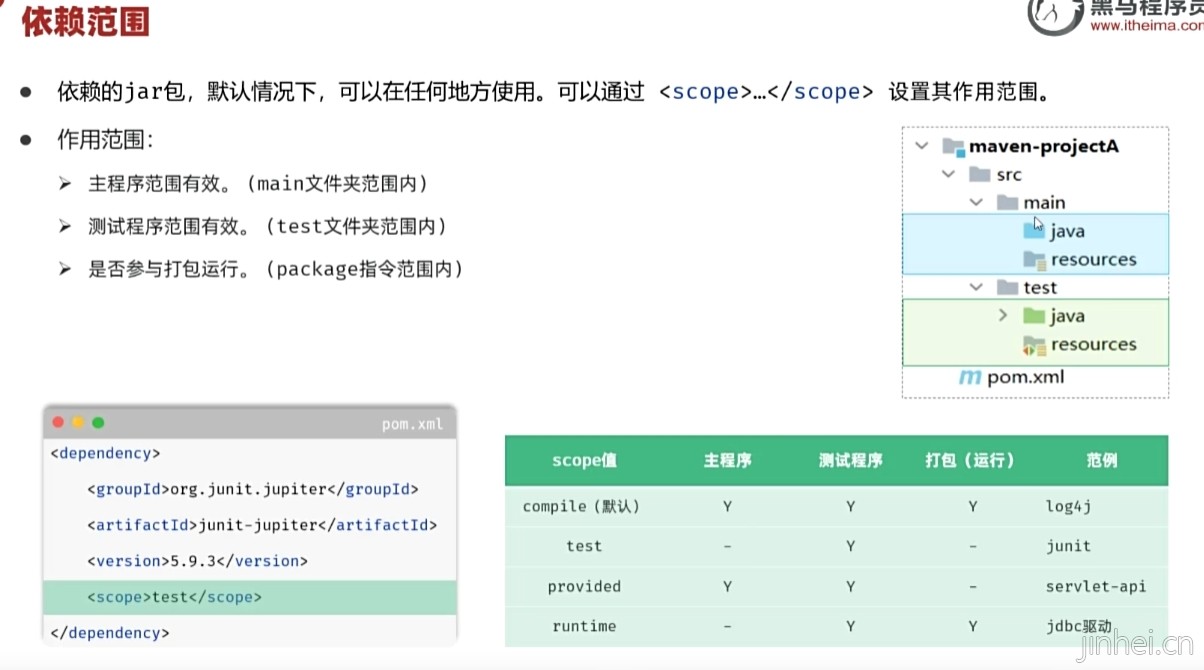Click the 测试程序 table header
This screenshot has width=1204, height=670.
(850, 461)
